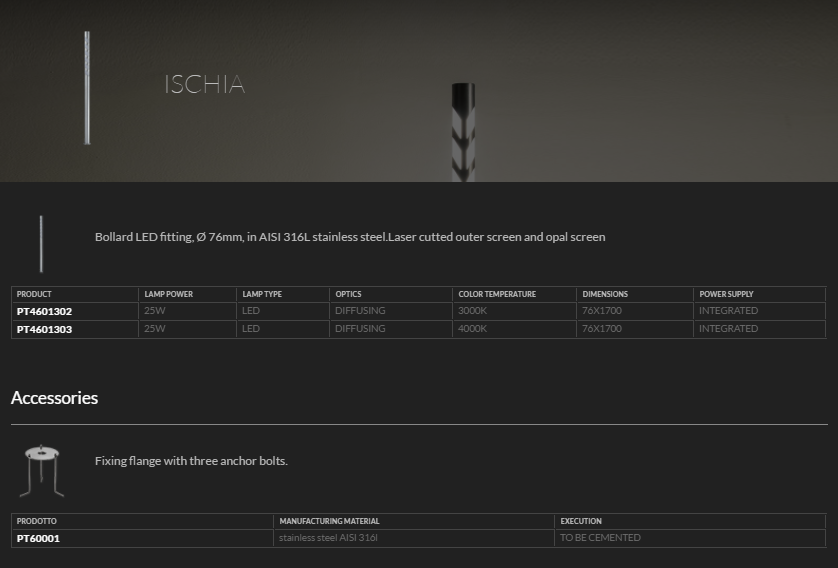Click the Accessories section heading
Screen dimensions: 838x568
[x=54, y=398]
